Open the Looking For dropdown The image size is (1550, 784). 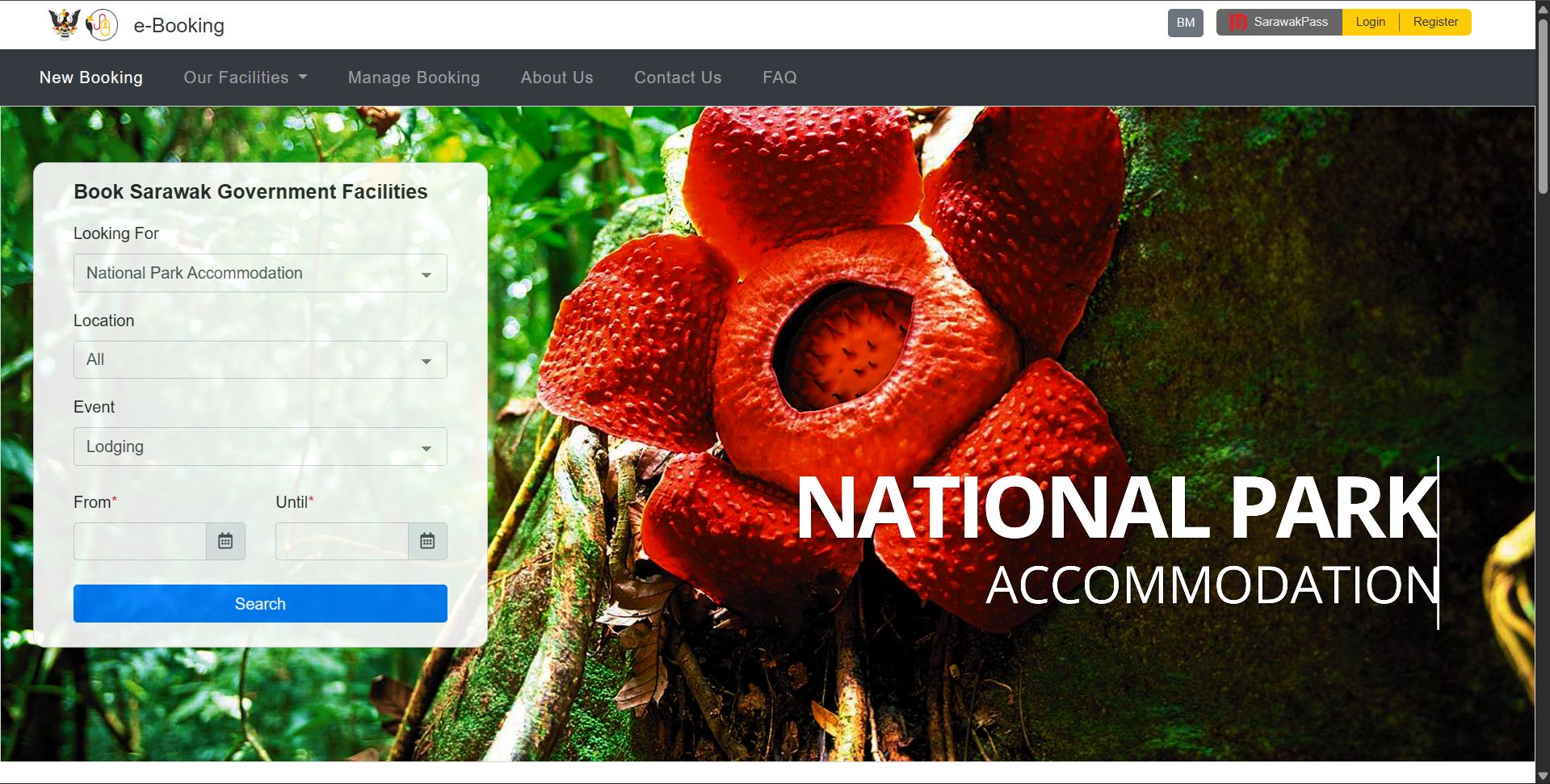click(x=260, y=273)
